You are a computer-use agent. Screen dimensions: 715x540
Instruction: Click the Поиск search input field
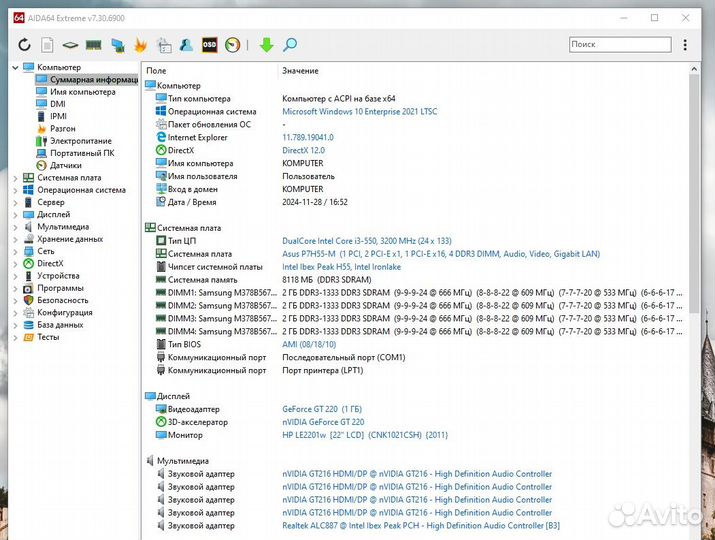click(618, 44)
